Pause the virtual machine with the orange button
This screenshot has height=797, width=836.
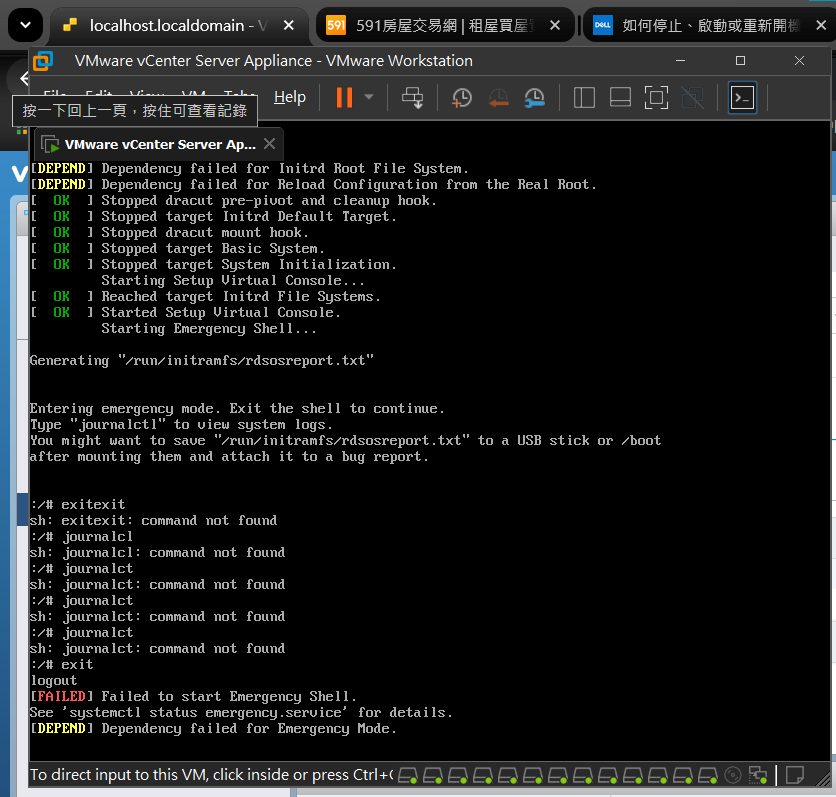[x=344, y=98]
